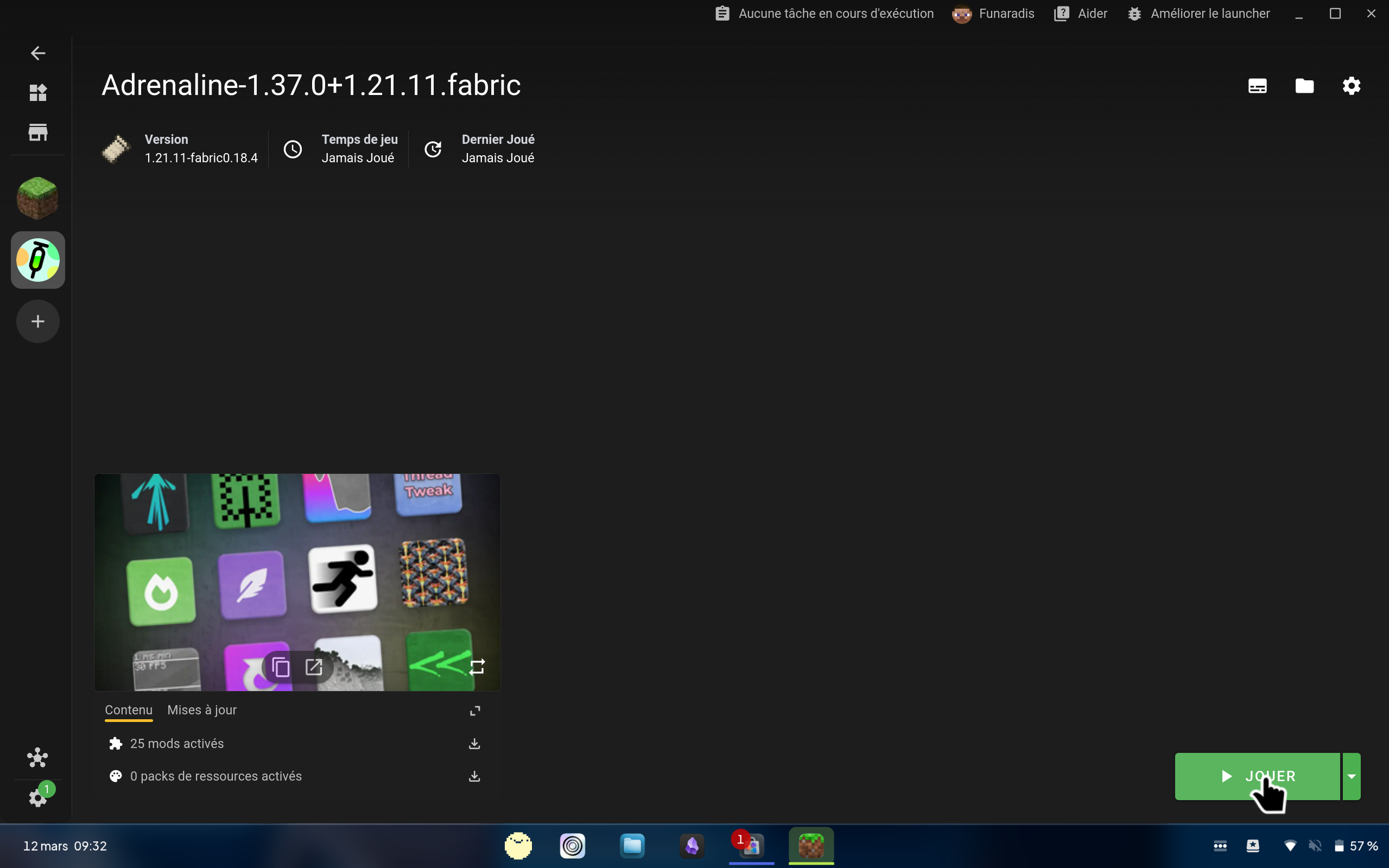
Task: Open external link icon on banner
Action: tap(314, 667)
